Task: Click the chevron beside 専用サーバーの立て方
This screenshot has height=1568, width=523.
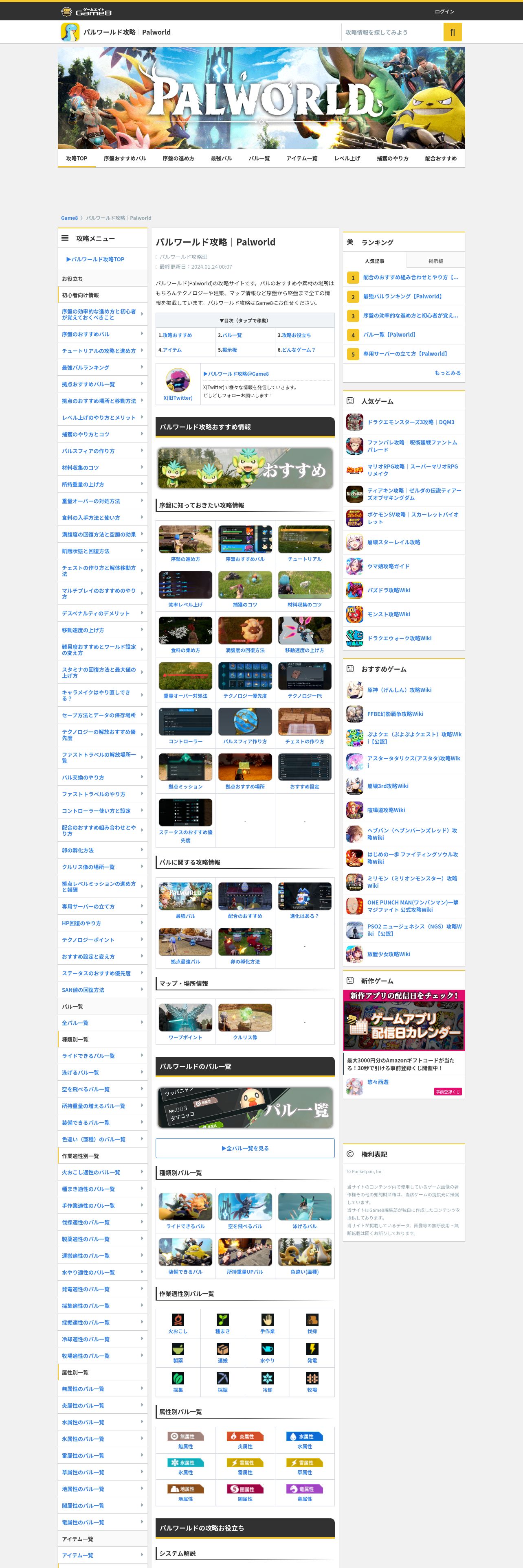Action: pyautogui.click(x=142, y=906)
